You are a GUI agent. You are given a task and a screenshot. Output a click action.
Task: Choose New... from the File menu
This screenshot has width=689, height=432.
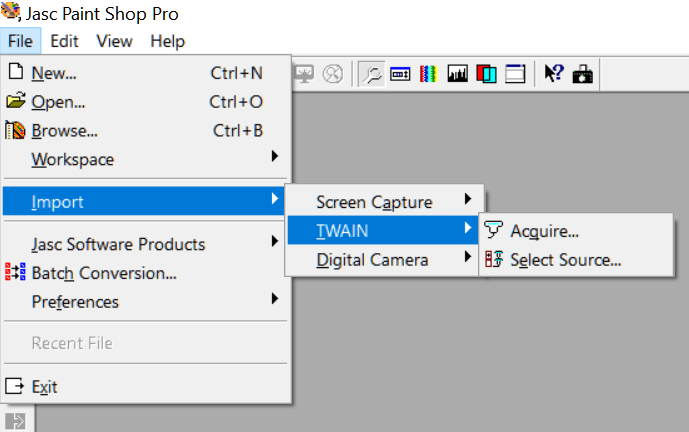click(x=146, y=73)
